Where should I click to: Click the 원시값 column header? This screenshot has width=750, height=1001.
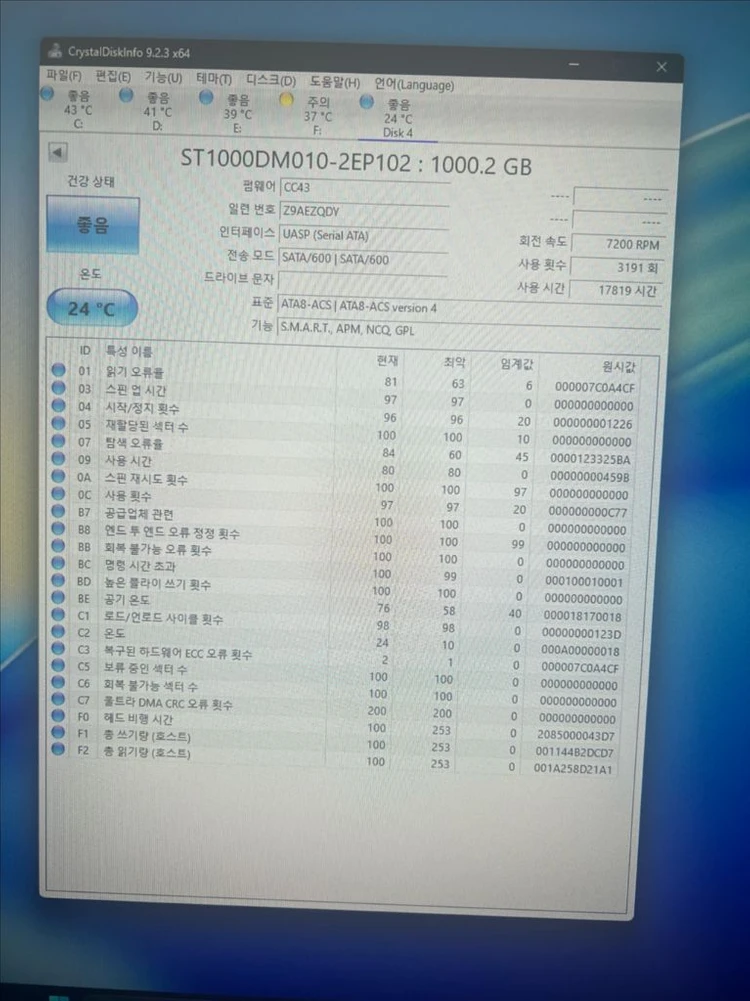pos(619,366)
